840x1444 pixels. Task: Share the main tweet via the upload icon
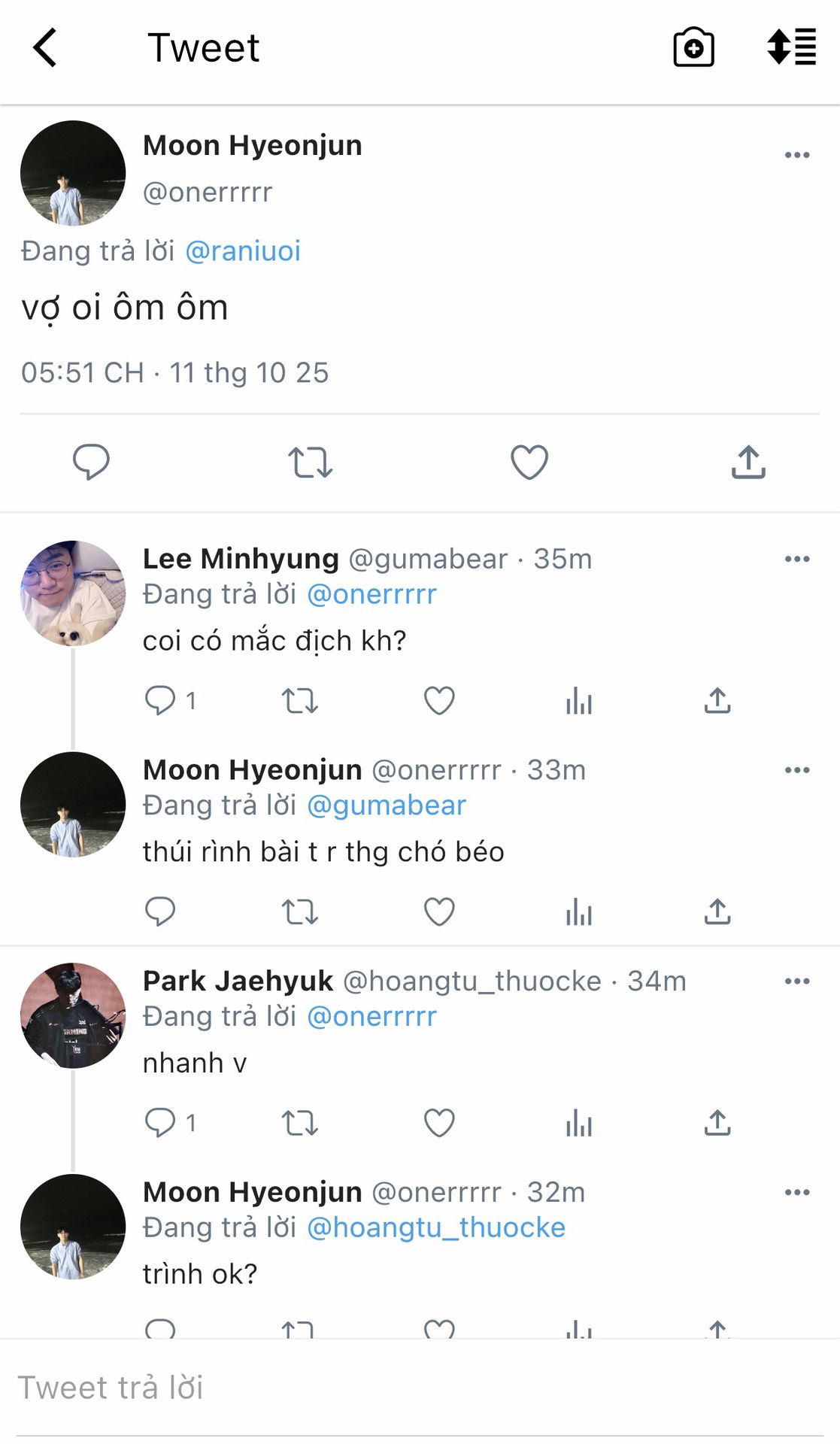748,462
